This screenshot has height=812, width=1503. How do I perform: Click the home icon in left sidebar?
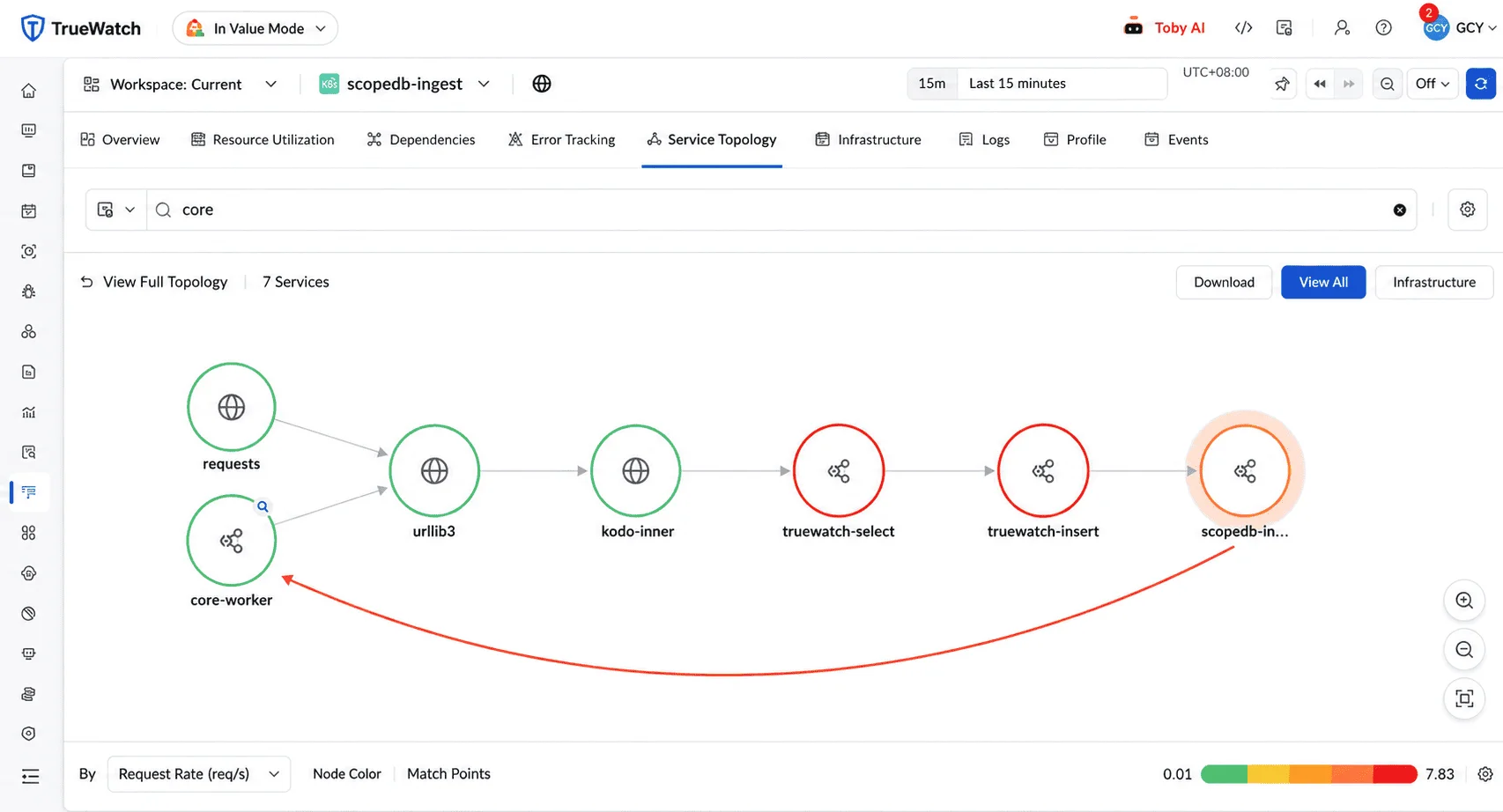(x=29, y=91)
